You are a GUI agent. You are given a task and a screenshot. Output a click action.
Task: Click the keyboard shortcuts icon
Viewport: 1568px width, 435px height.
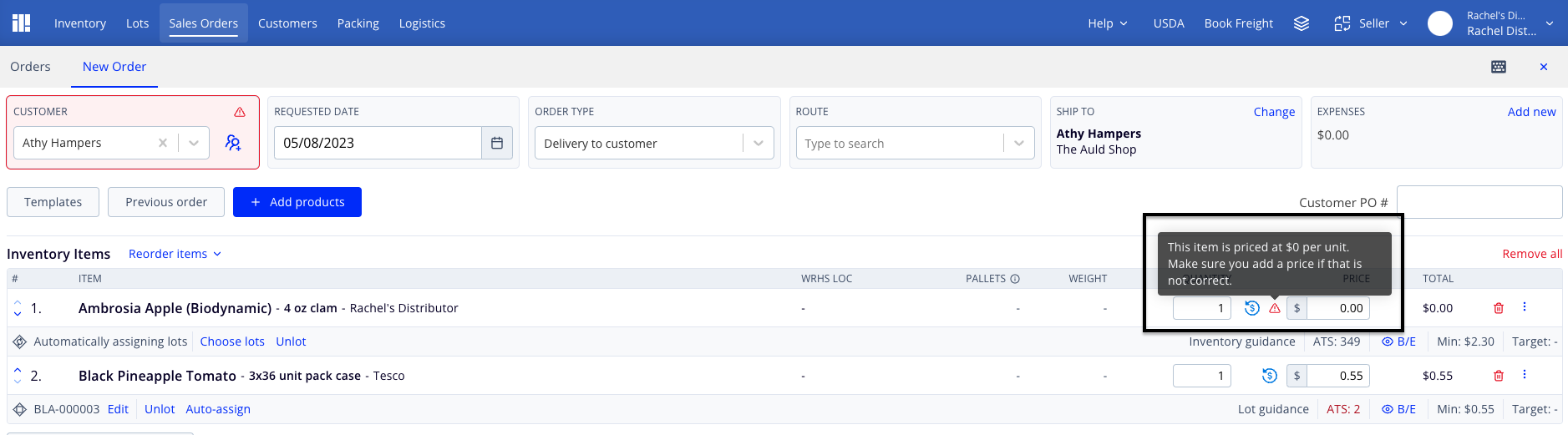coord(1499,67)
